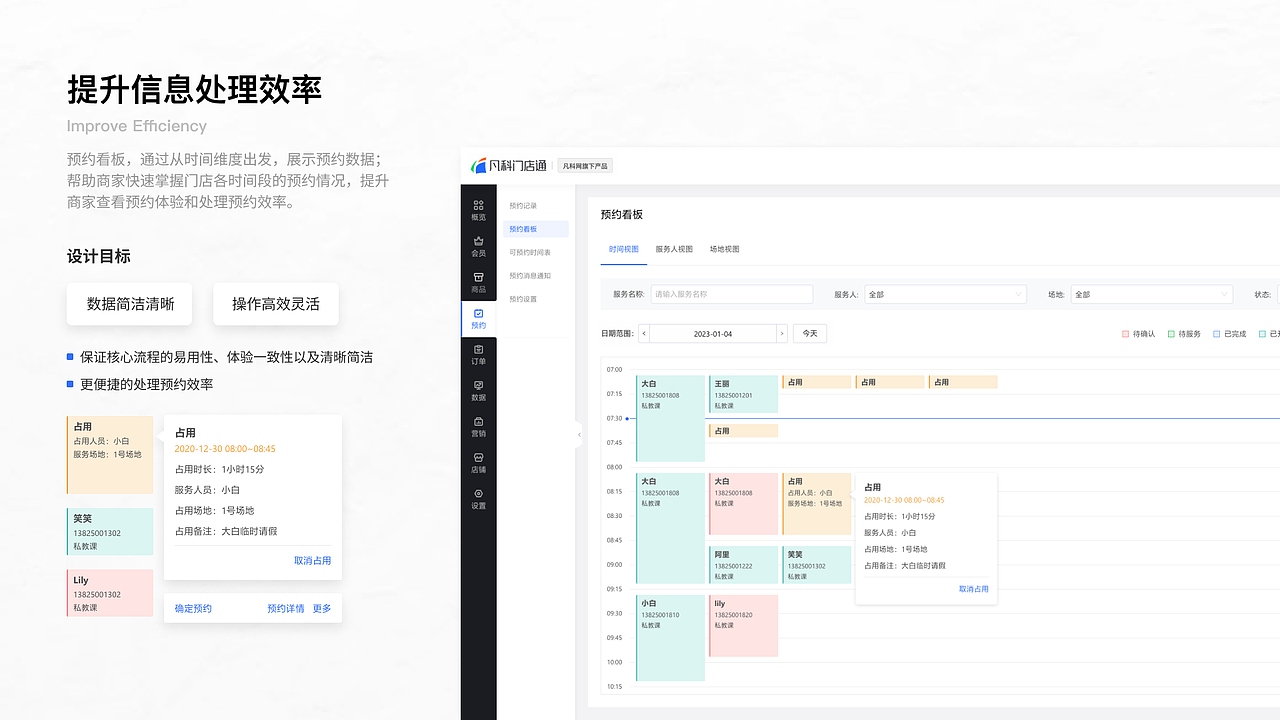The width and height of the screenshot is (1280, 720).
Task: Expand the 状态 dropdown on the right
Action: (1277, 294)
